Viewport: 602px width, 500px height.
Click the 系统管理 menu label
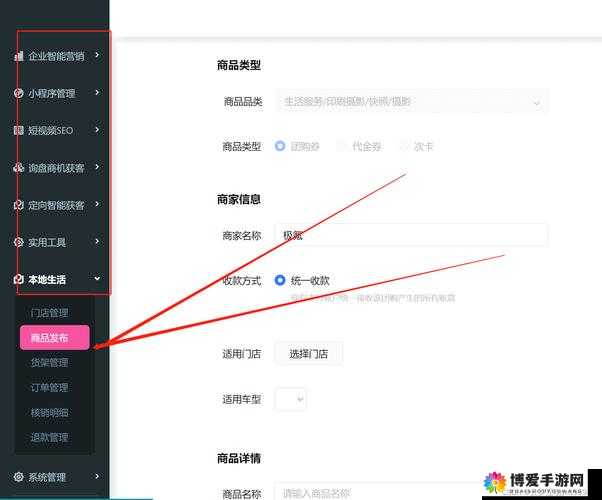(47, 477)
